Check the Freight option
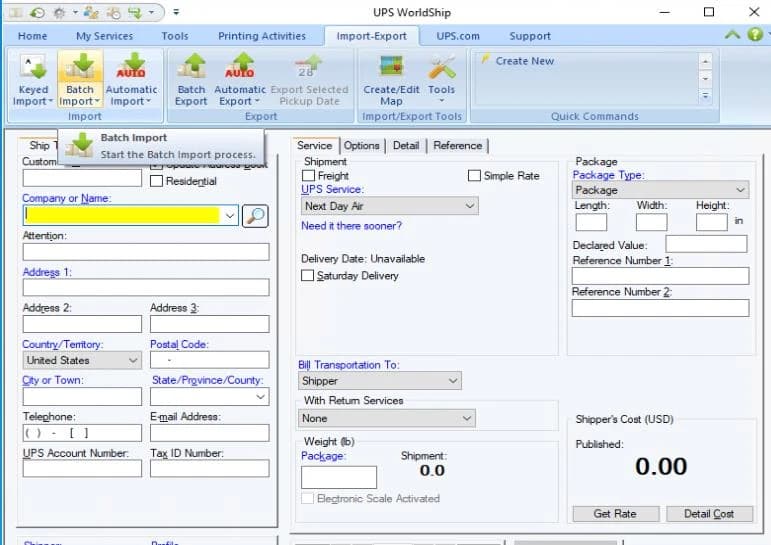 click(308, 176)
